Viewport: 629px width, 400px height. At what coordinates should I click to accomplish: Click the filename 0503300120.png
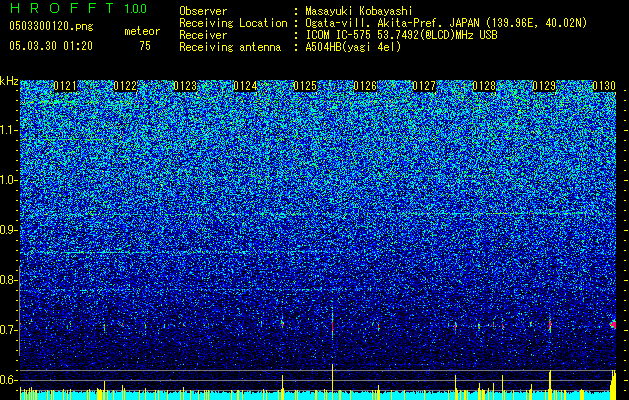(51, 27)
